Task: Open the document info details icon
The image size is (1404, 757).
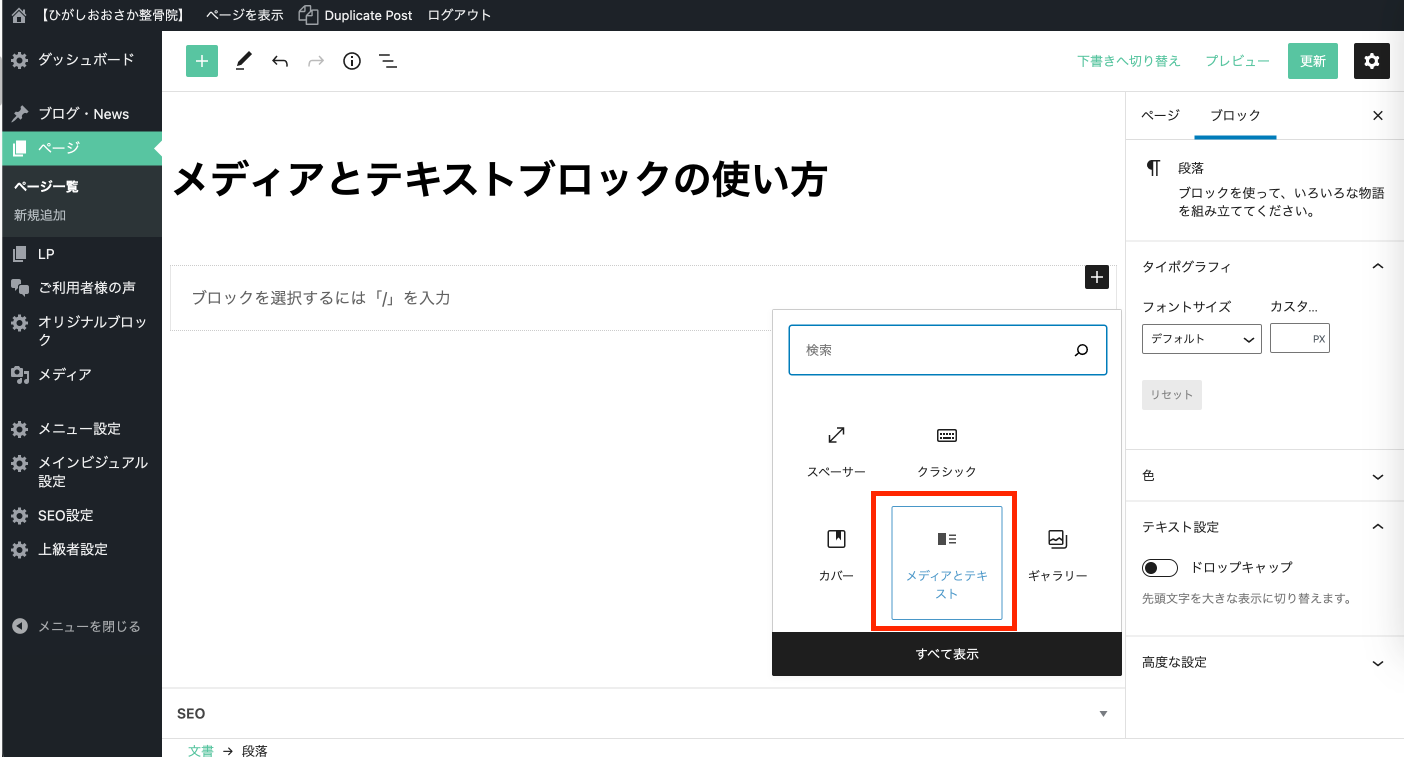Action: [352, 61]
